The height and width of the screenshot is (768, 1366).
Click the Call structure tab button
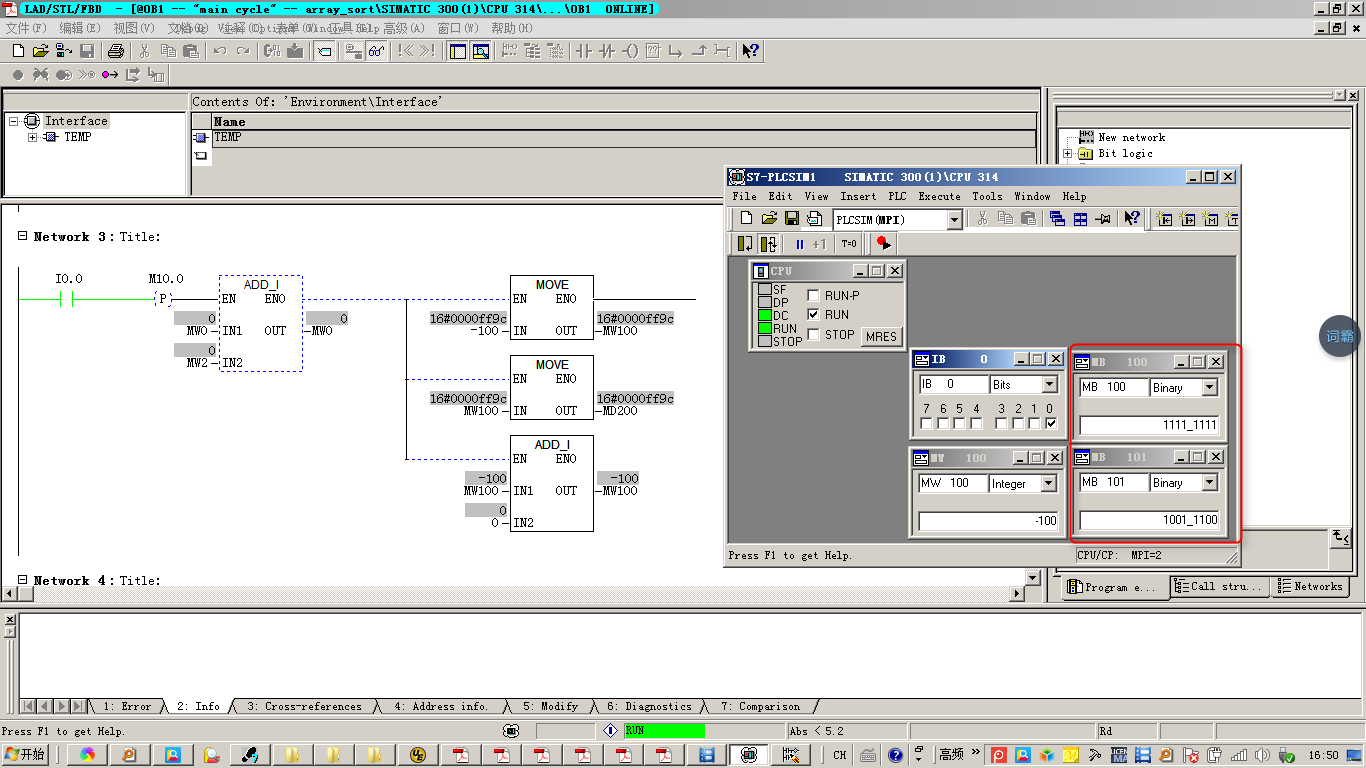[x=1219, y=587]
